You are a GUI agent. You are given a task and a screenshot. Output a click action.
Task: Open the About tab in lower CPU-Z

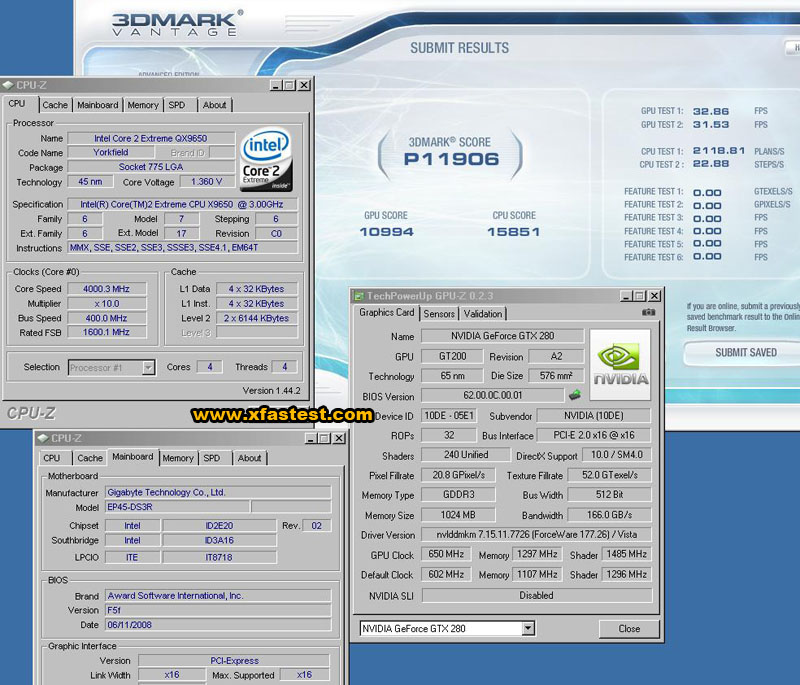pyautogui.click(x=249, y=458)
